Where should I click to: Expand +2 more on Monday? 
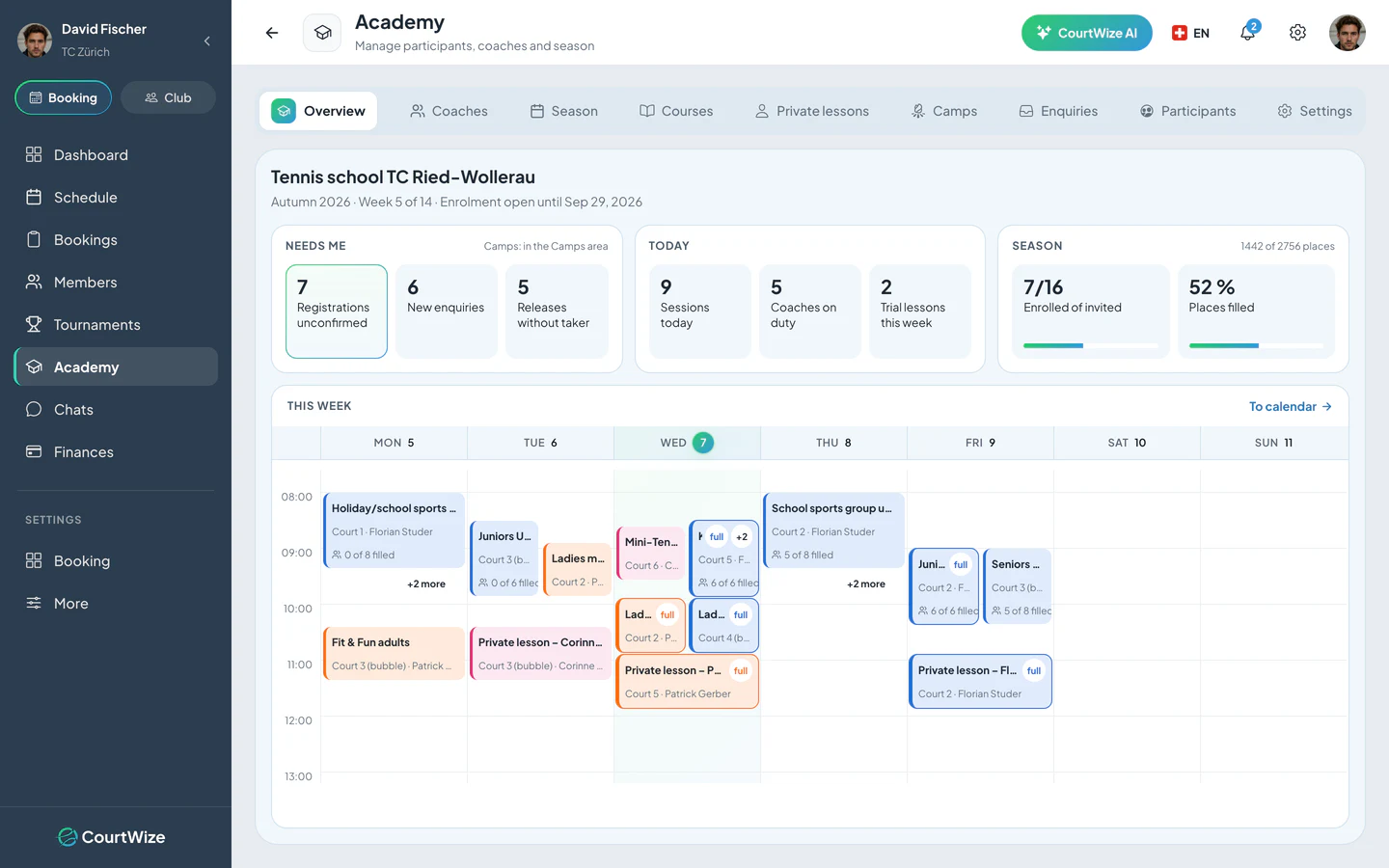426,583
